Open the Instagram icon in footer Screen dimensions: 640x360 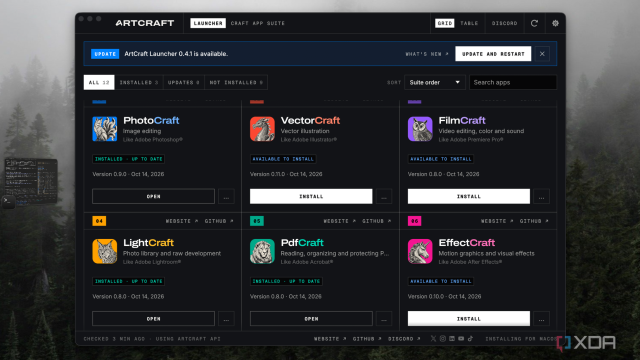point(442,338)
